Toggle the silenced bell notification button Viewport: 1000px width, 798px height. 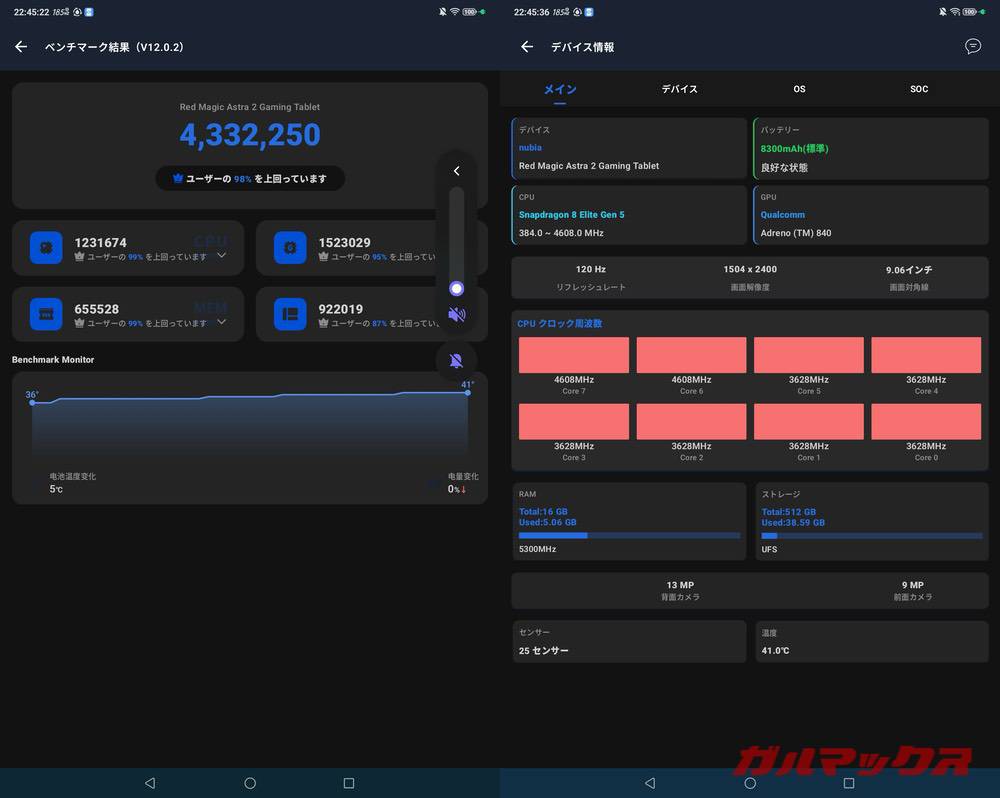[456, 361]
